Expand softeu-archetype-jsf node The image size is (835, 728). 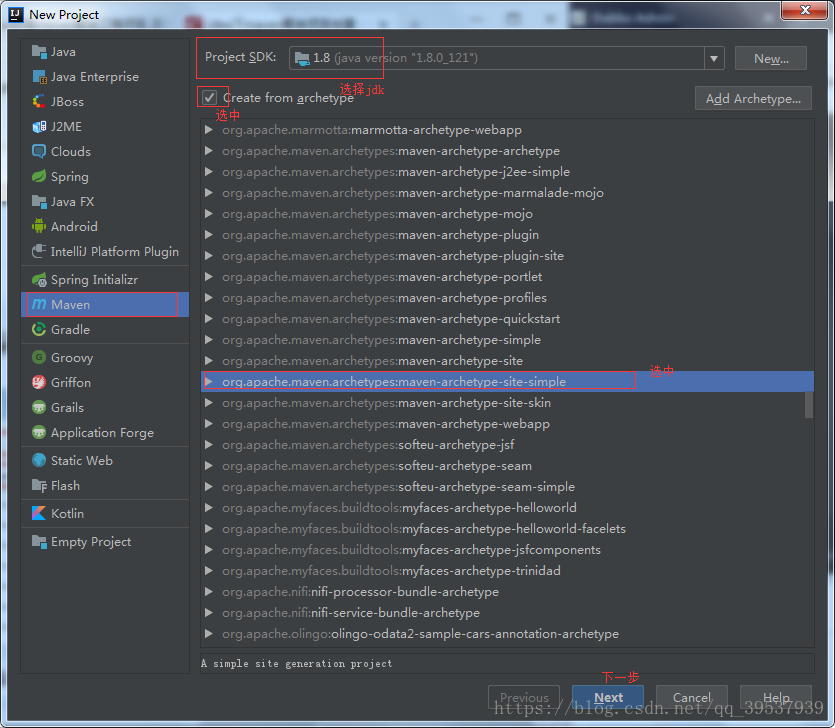[x=209, y=445]
